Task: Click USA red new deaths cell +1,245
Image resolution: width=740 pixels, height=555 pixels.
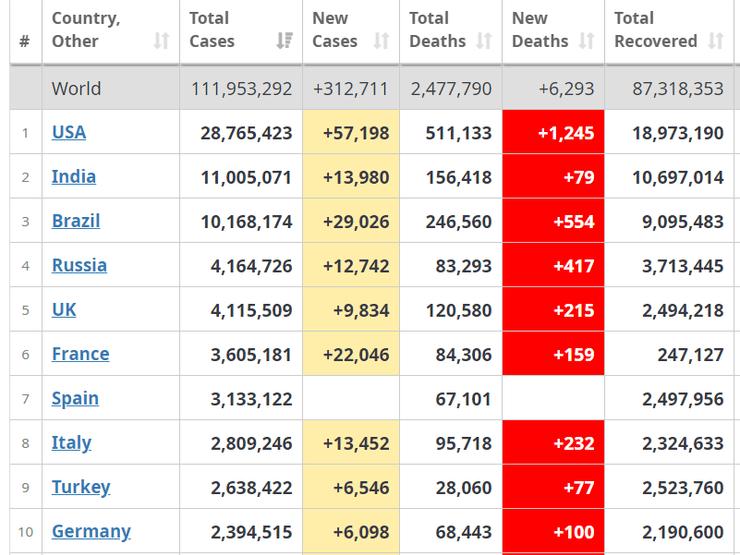Action: pyautogui.click(x=553, y=132)
